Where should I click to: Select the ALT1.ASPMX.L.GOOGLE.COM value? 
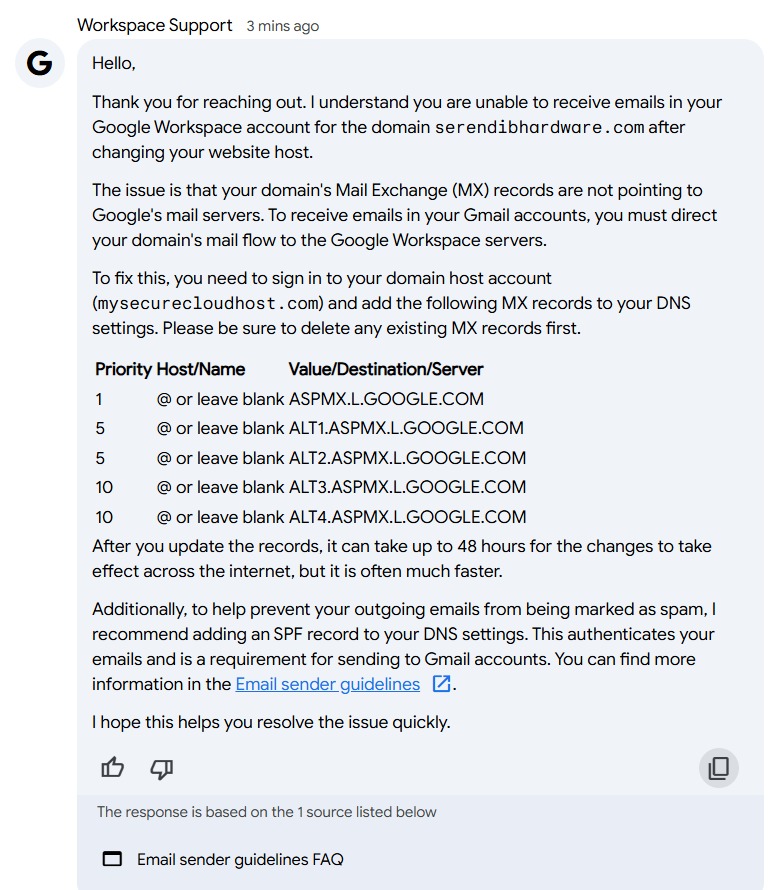tap(407, 428)
